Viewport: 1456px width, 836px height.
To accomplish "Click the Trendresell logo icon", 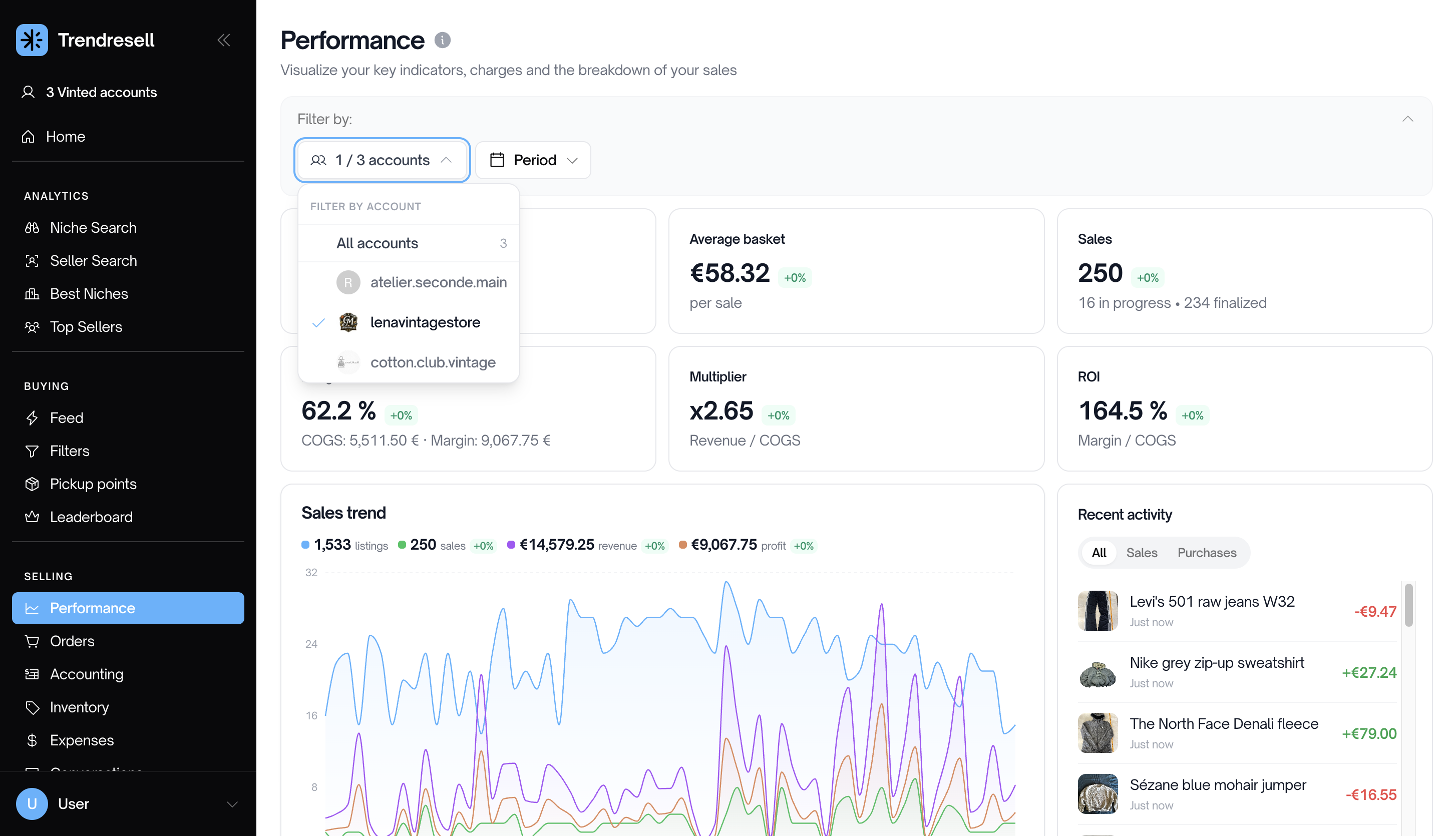I will point(32,40).
